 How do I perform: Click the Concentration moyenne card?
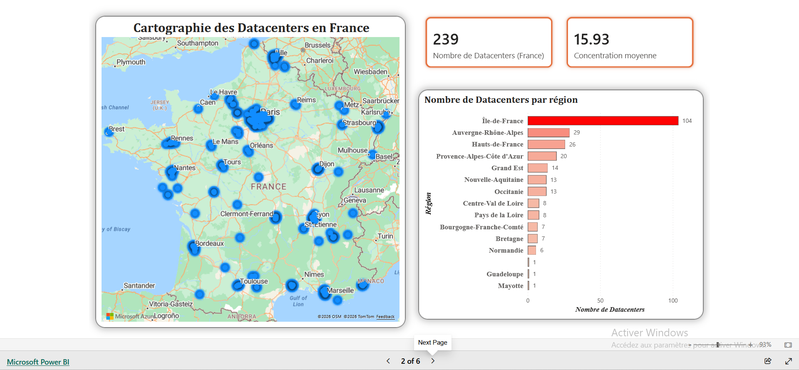click(x=630, y=42)
